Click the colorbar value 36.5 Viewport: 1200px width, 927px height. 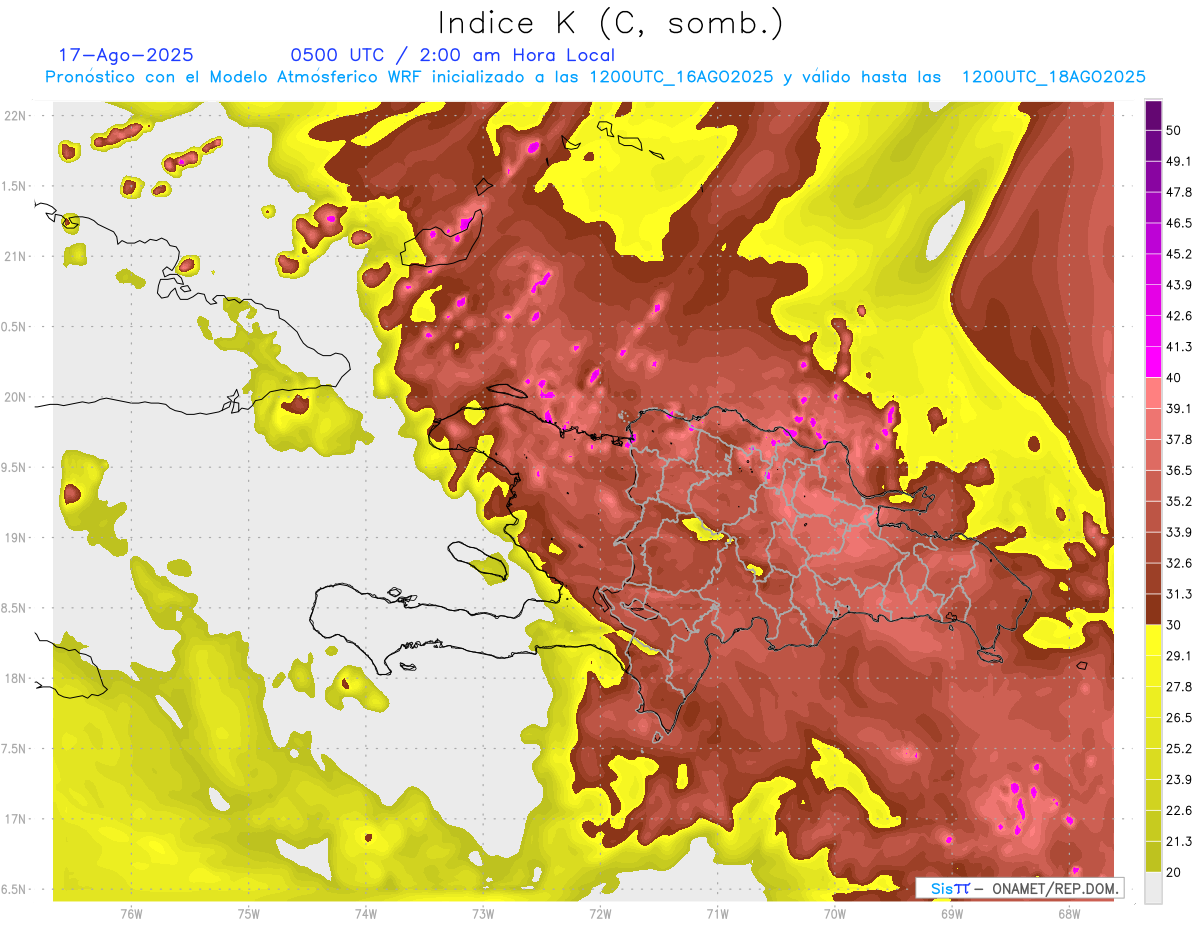1179,470
